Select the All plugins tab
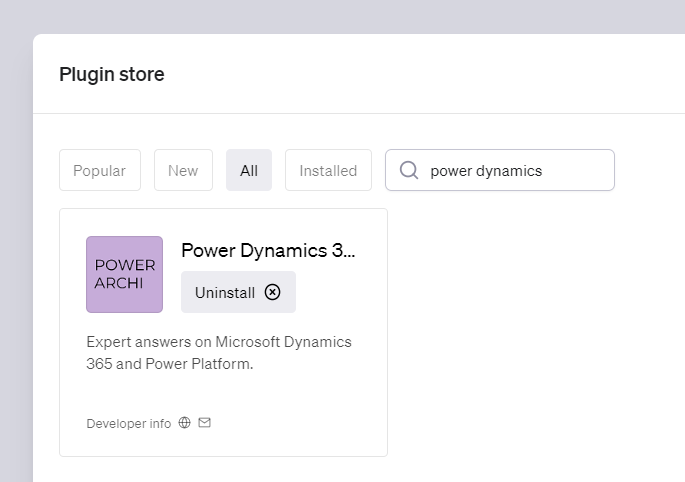The height and width of the screenshot is (482, 685). tap(249, 170)
